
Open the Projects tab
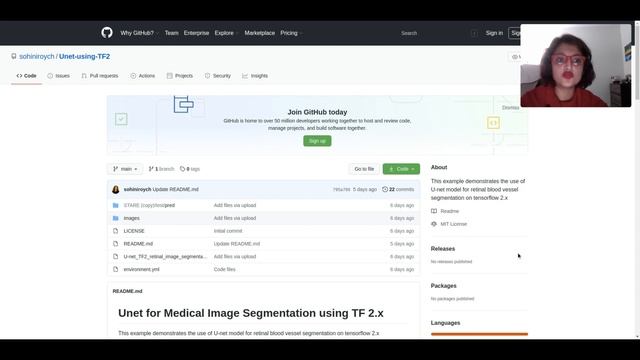[180, 76]
